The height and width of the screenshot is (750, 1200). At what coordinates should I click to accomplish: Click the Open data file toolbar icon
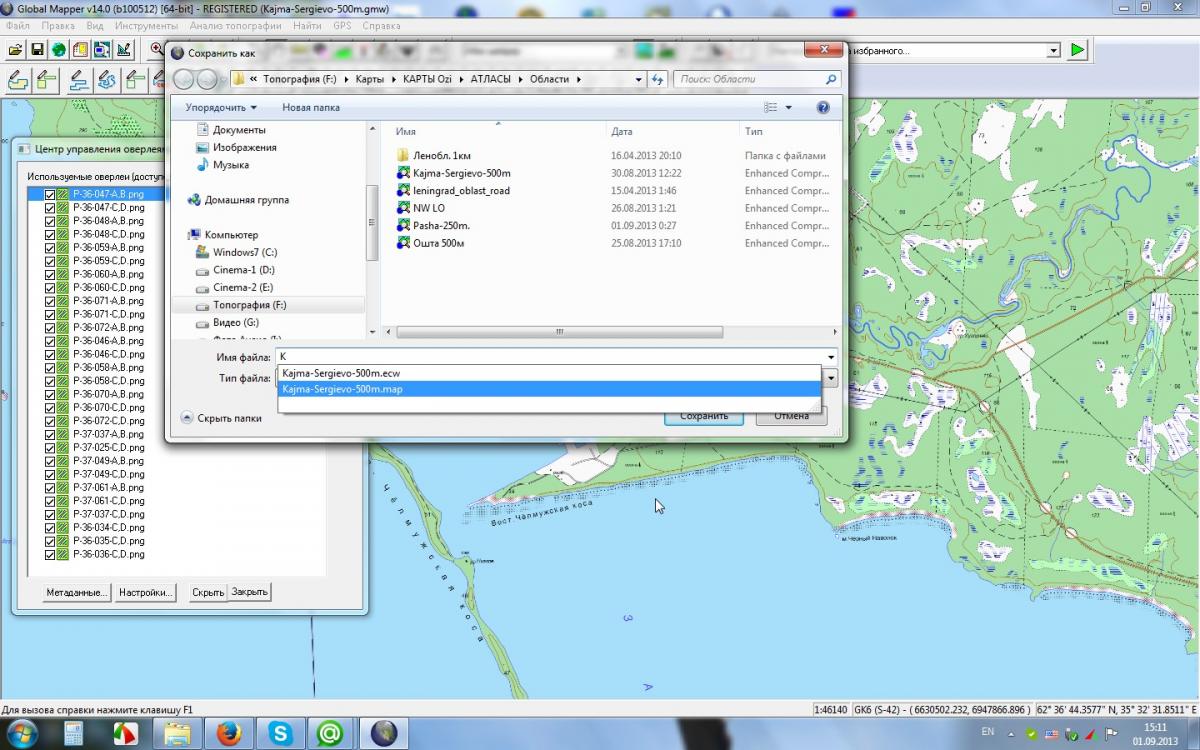click(x=15, y=49)
